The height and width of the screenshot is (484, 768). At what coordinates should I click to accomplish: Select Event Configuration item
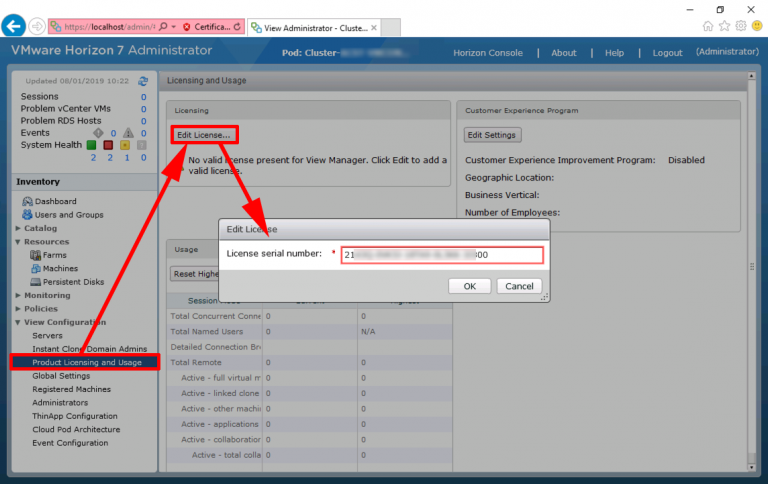click(71, 443)
